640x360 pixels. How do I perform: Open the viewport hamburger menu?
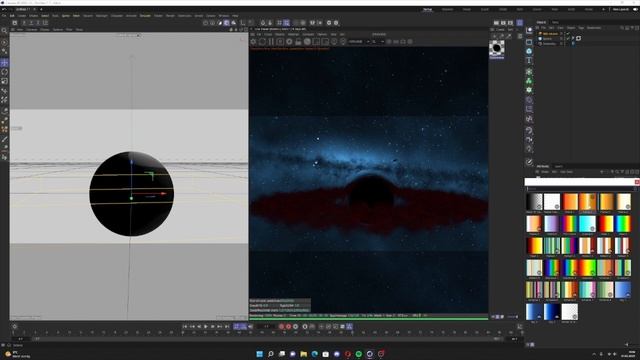13,29
